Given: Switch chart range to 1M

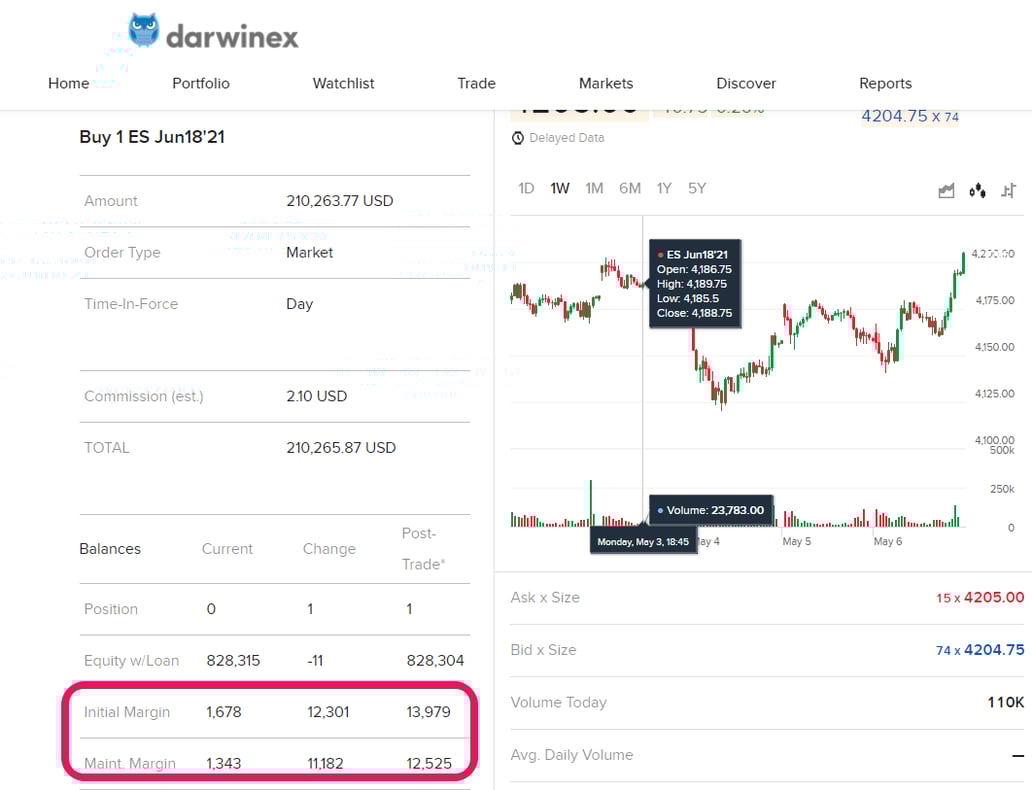Looking at the screenshot, I should pos(594,188).
